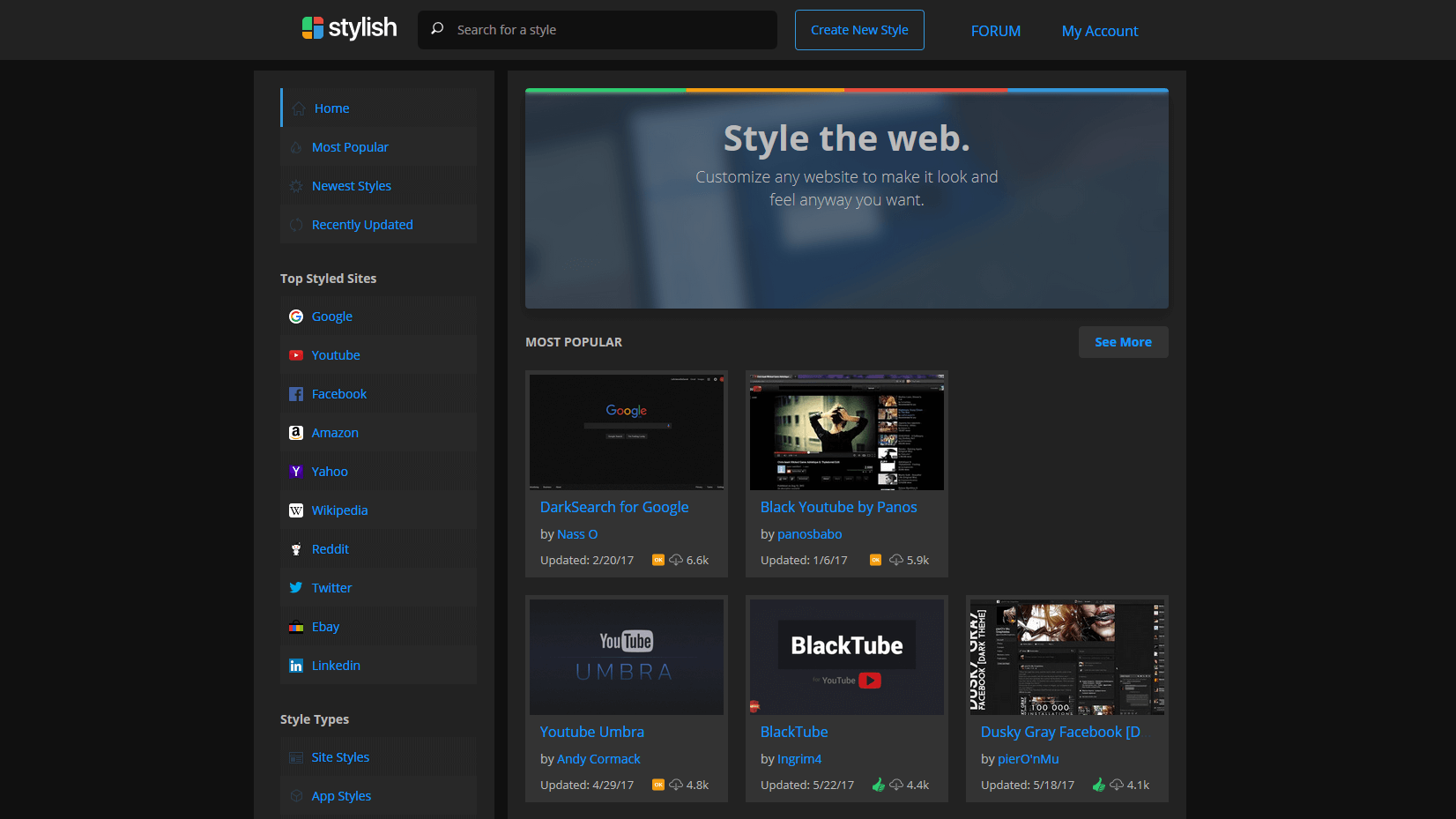Open Black Youtube by Panos title link

839,507
